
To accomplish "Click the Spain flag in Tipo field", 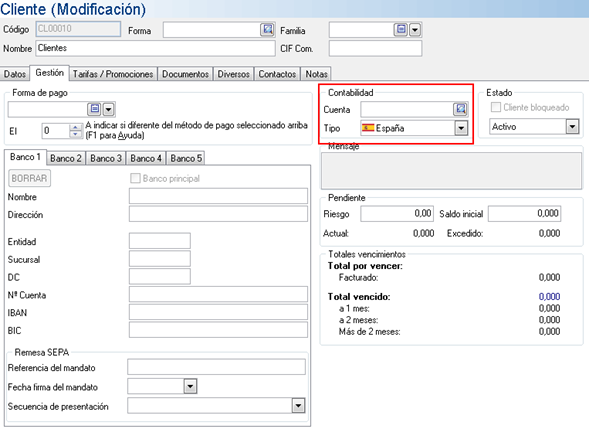I will (368, 128).
